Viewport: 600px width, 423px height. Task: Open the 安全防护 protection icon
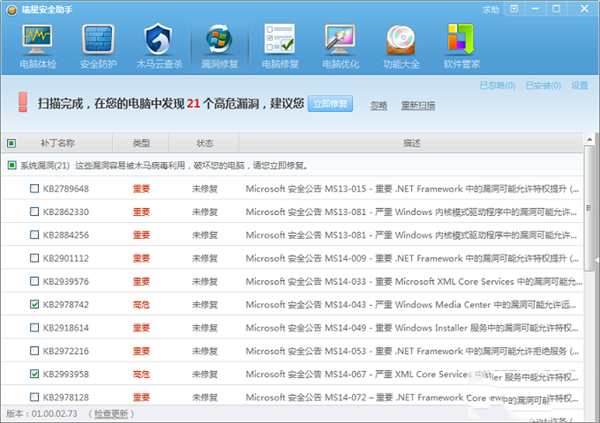coord(98,46)
